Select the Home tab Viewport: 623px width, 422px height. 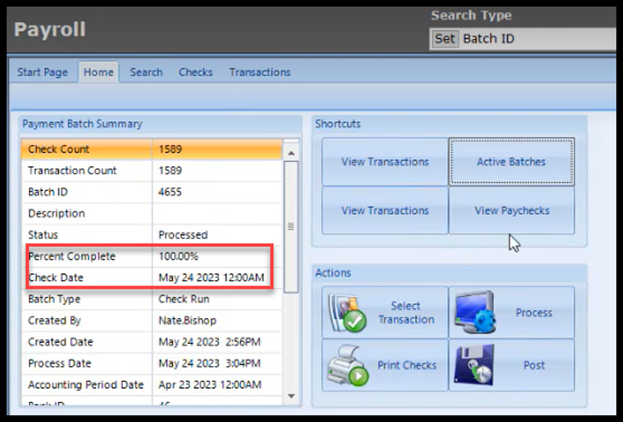click(98, 72)
